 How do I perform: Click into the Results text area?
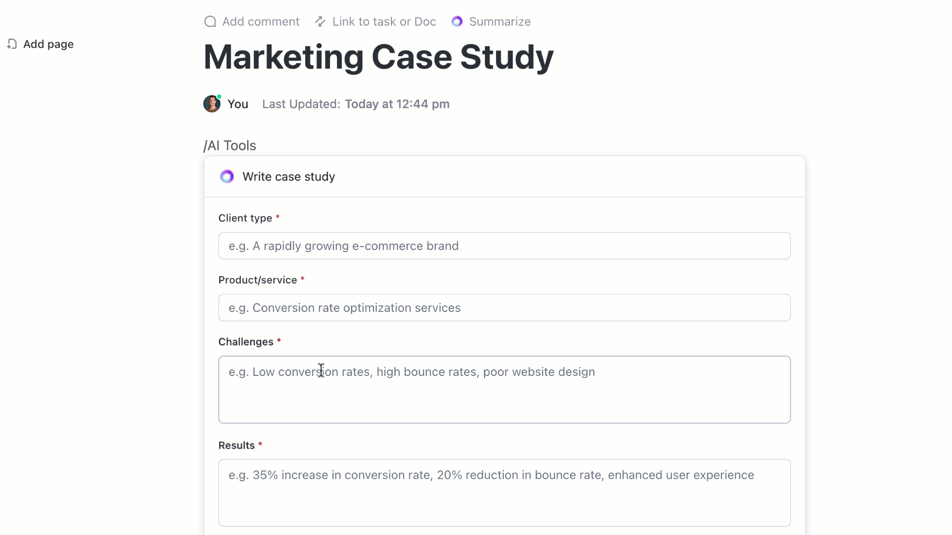[x=504, y=493]
